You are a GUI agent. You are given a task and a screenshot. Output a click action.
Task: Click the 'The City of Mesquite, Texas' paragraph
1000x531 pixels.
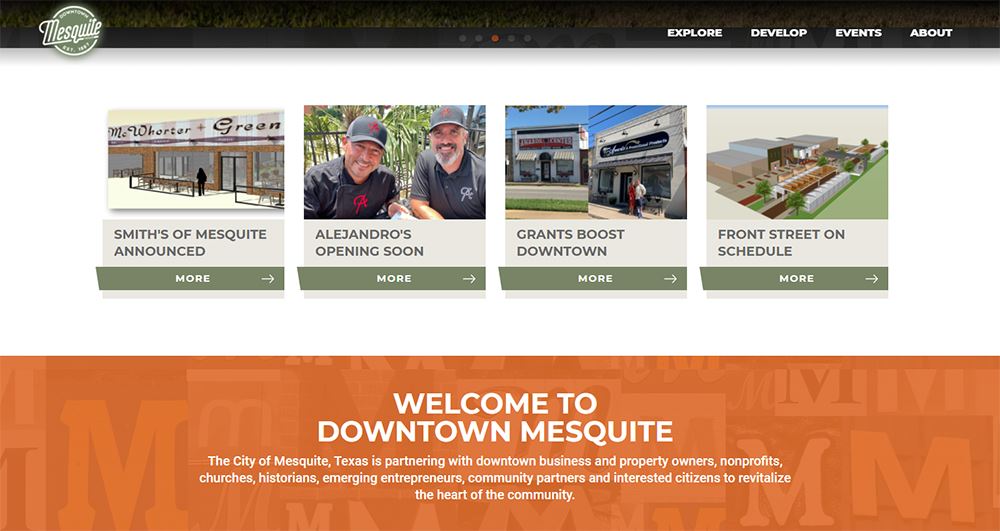(495, 477)
